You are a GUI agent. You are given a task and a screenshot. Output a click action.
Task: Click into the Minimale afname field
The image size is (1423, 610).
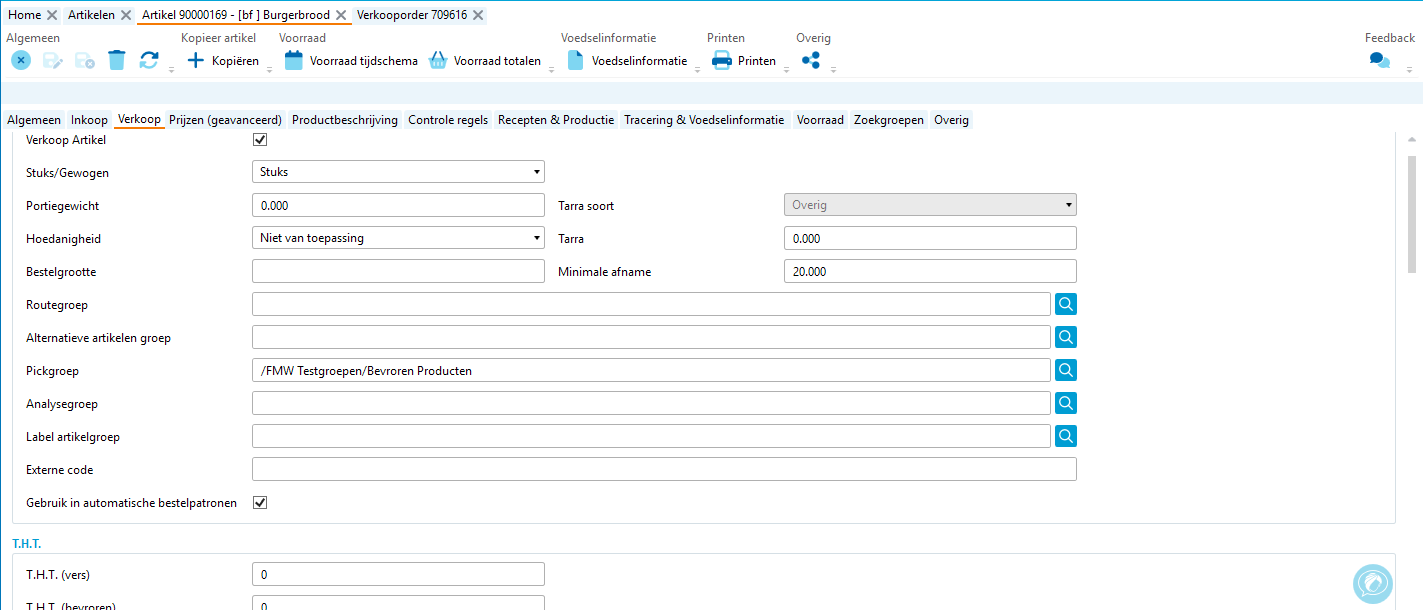(x=930, y=271)
